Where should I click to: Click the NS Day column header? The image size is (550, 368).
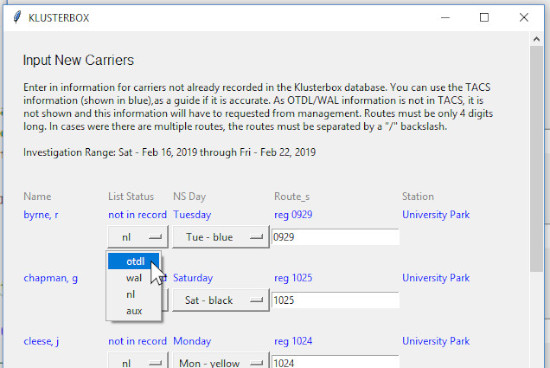[189, 196]
